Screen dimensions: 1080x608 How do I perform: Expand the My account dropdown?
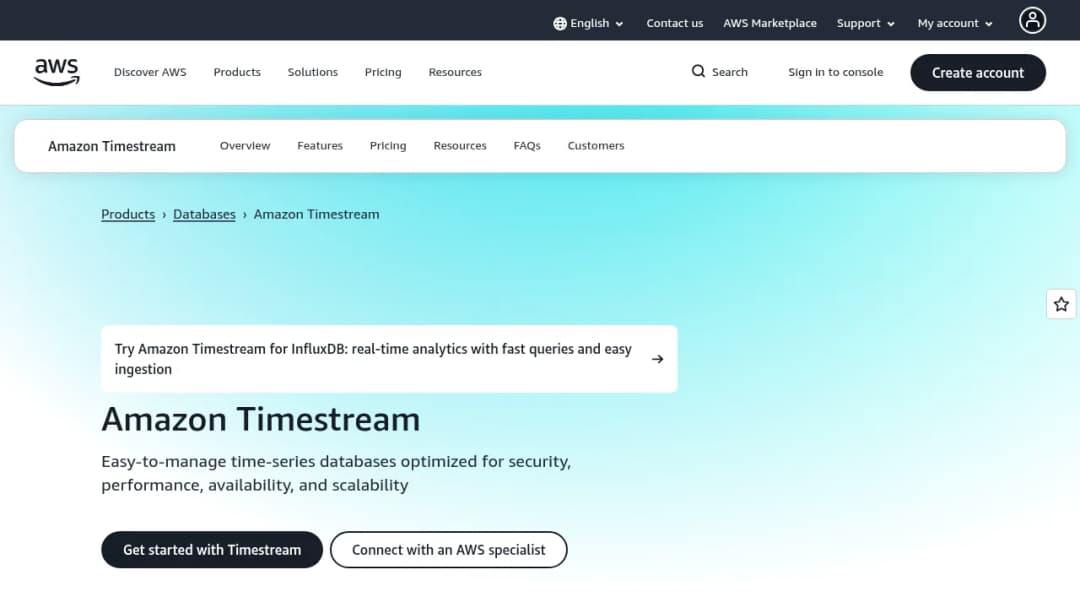[955, 23]
